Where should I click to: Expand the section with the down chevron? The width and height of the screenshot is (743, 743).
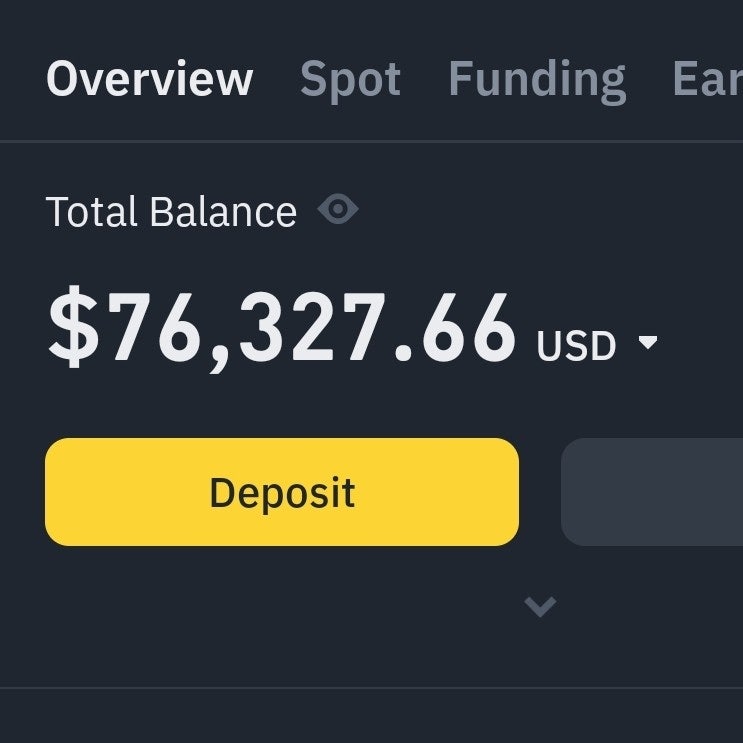click(x=540, y=606)
